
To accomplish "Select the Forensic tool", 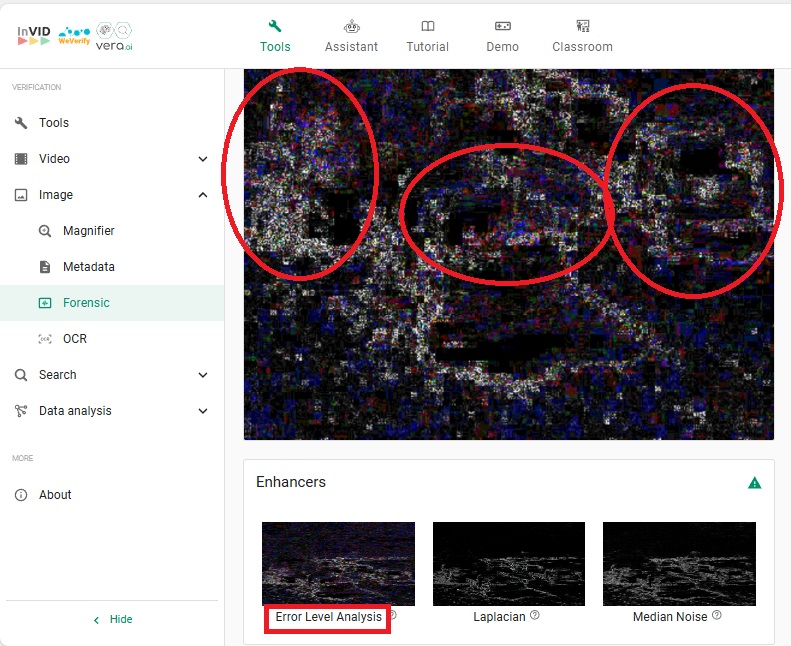I will coord(86,303).
